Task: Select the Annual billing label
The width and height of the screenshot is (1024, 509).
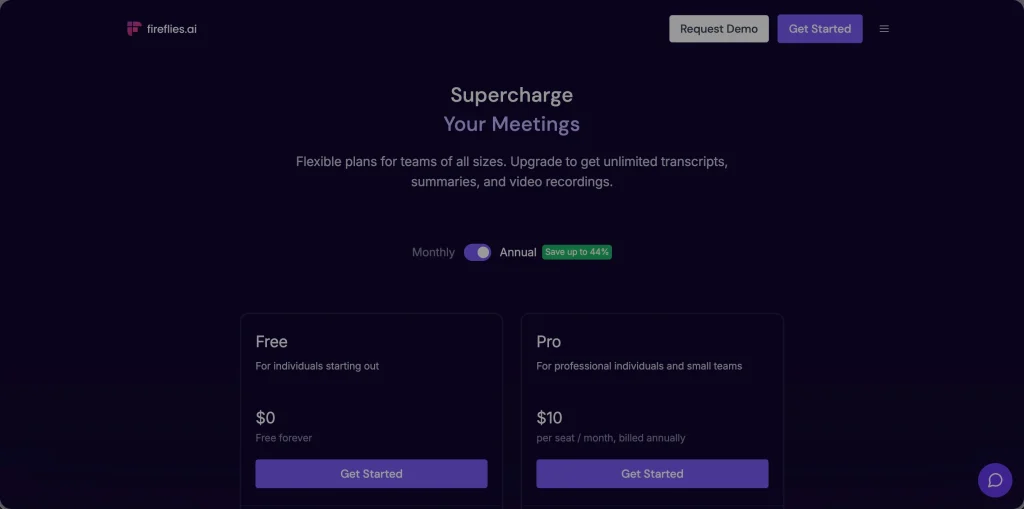Action: coord(518,253)
